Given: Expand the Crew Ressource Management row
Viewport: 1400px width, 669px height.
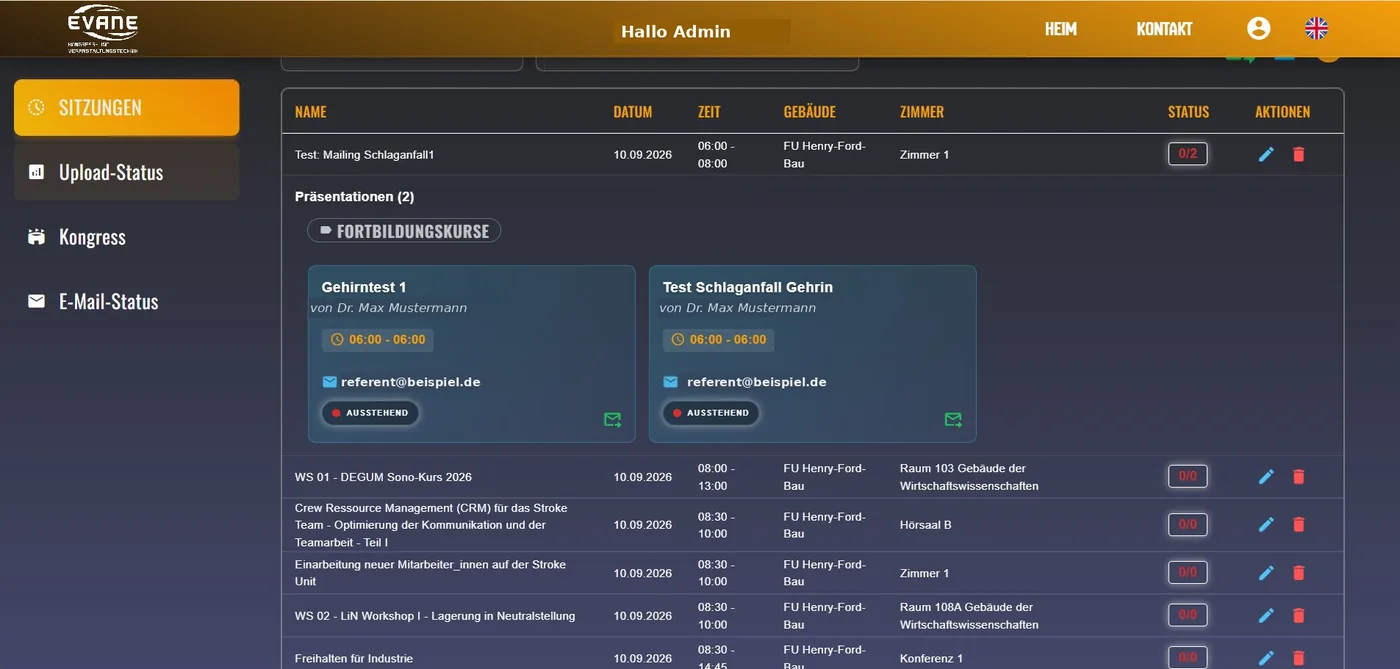Looking at the screenshot, I should (812, 525).
